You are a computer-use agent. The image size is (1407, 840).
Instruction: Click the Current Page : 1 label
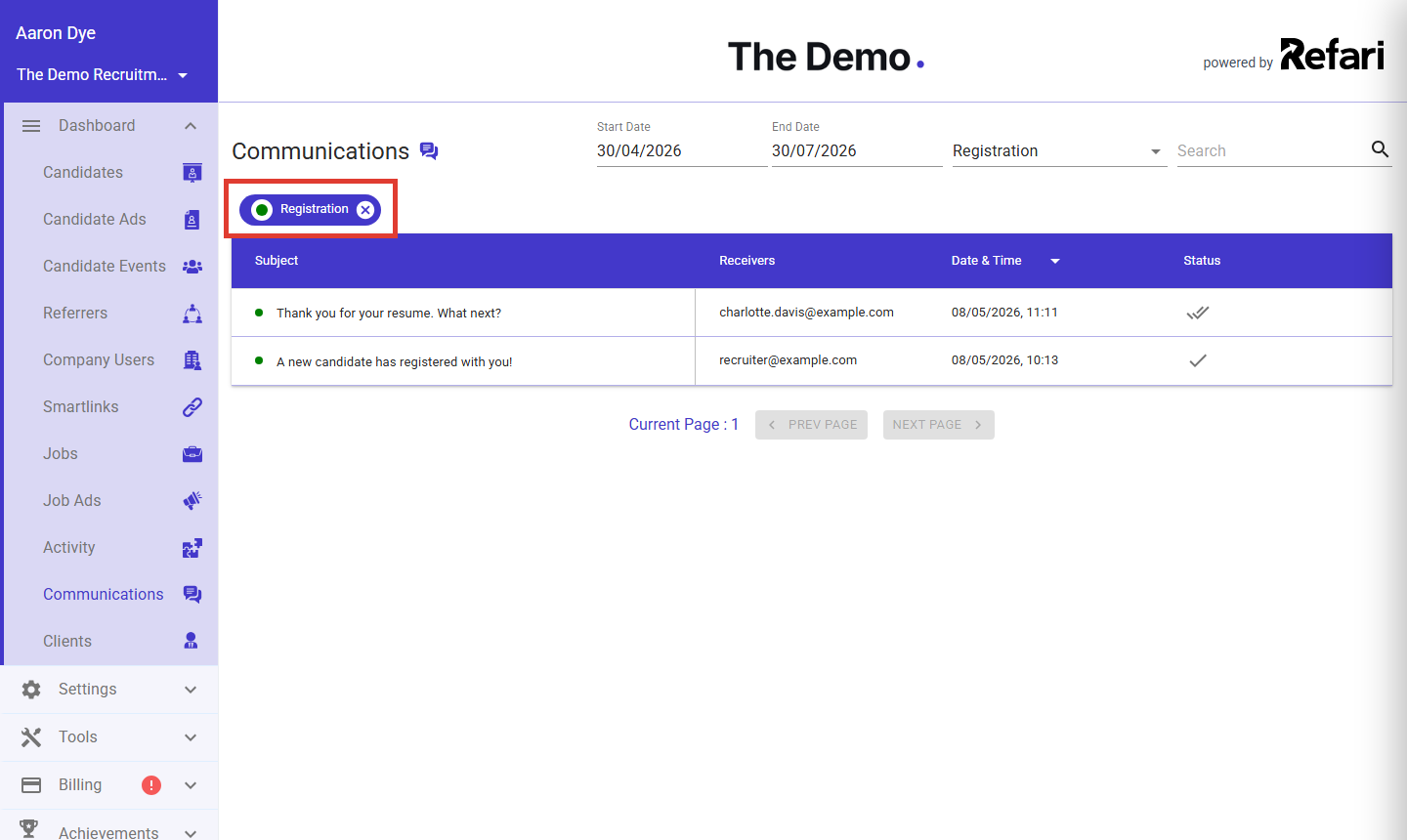click(684, 425)
